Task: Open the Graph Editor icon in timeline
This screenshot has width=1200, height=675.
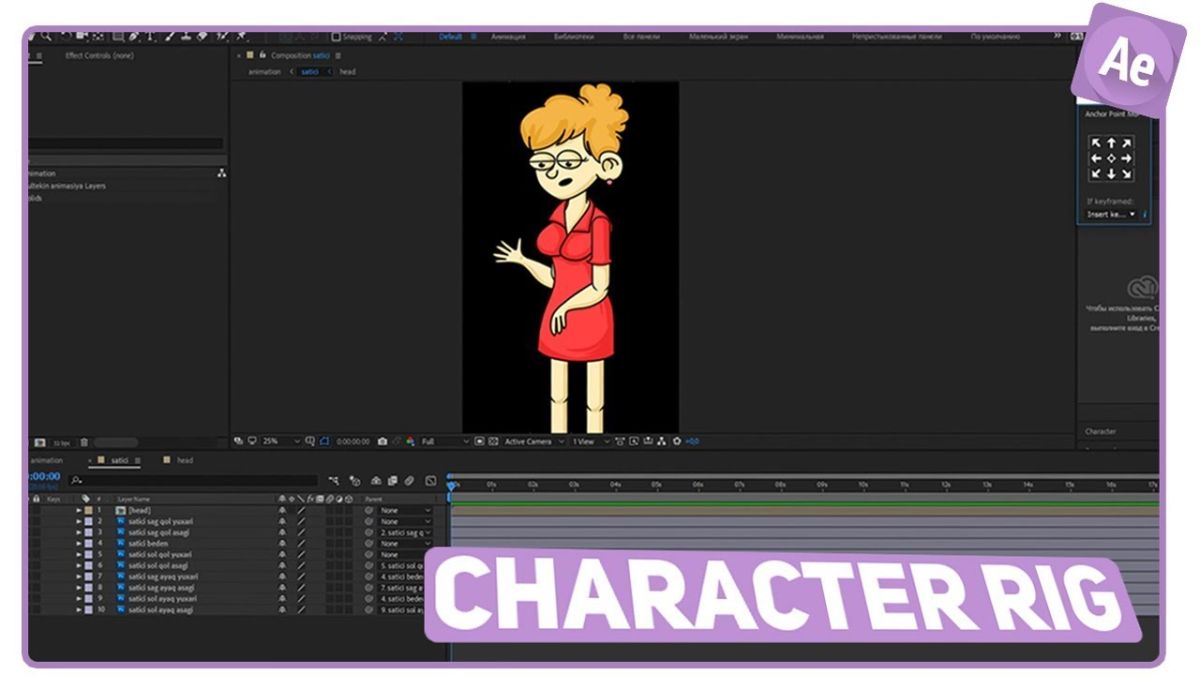Action: pyautogui.click(x=431, y=481)
